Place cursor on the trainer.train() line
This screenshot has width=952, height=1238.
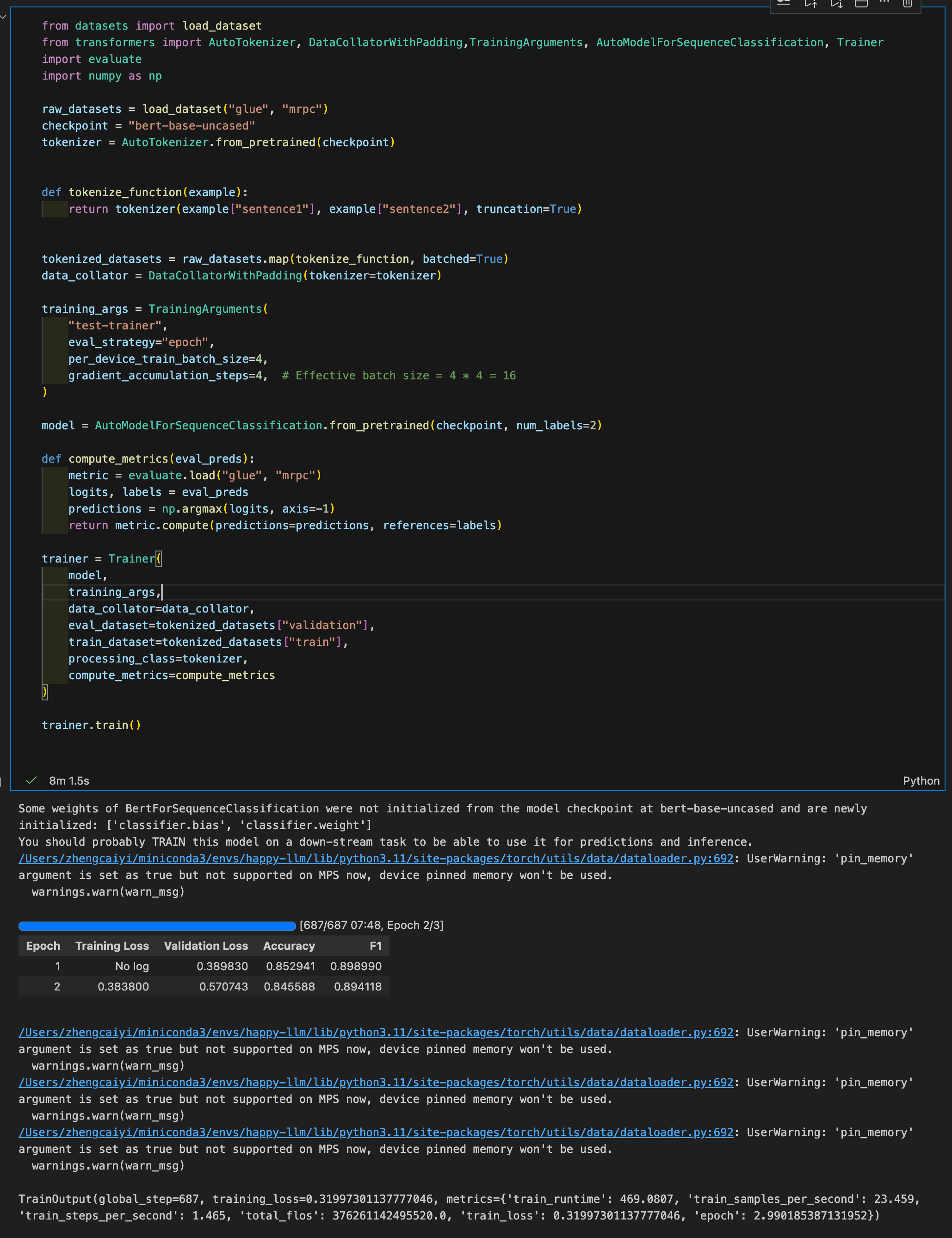tap(91, 725)
